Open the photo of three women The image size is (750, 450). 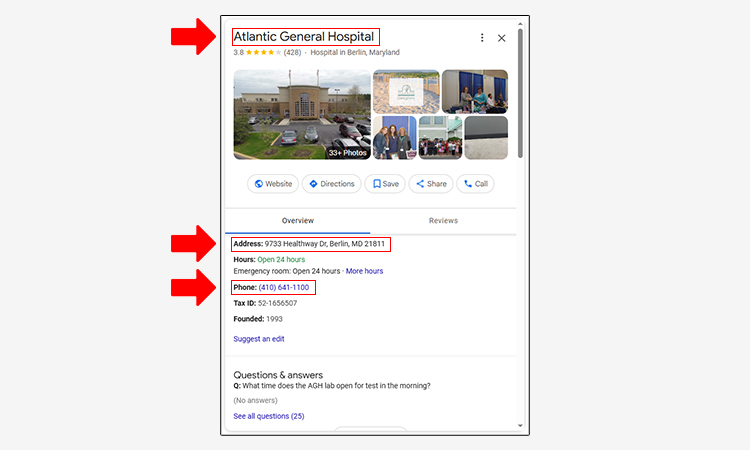[x=394, y=138]
